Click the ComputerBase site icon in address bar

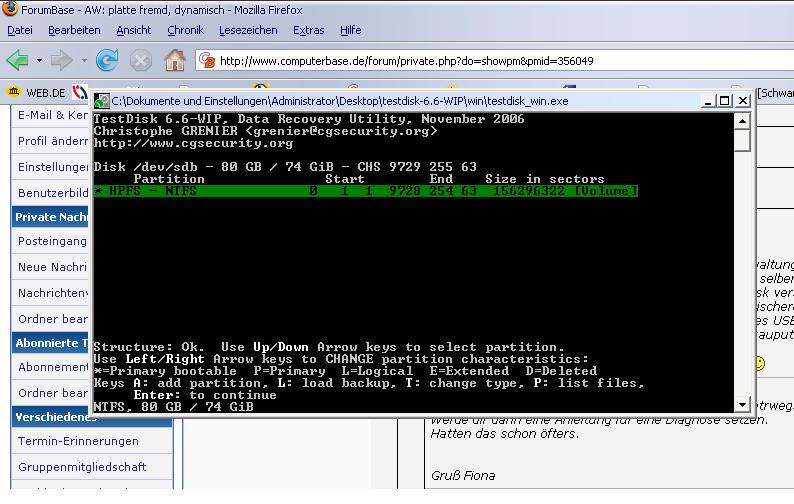click(206, 60)
